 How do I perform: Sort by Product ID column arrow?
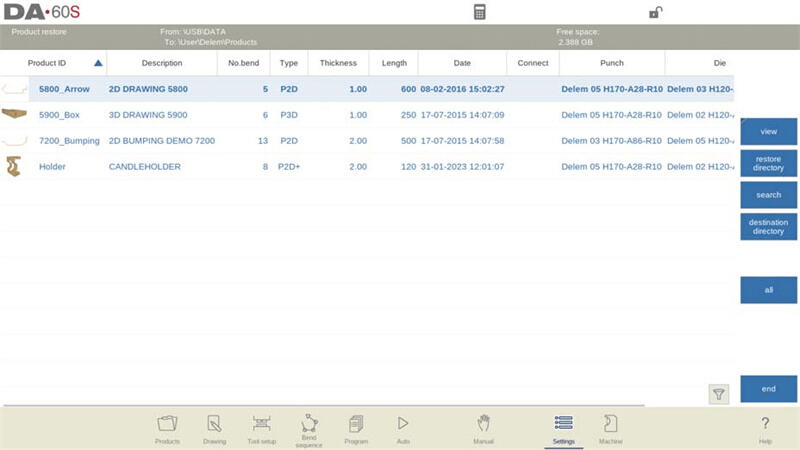[98, 63]
